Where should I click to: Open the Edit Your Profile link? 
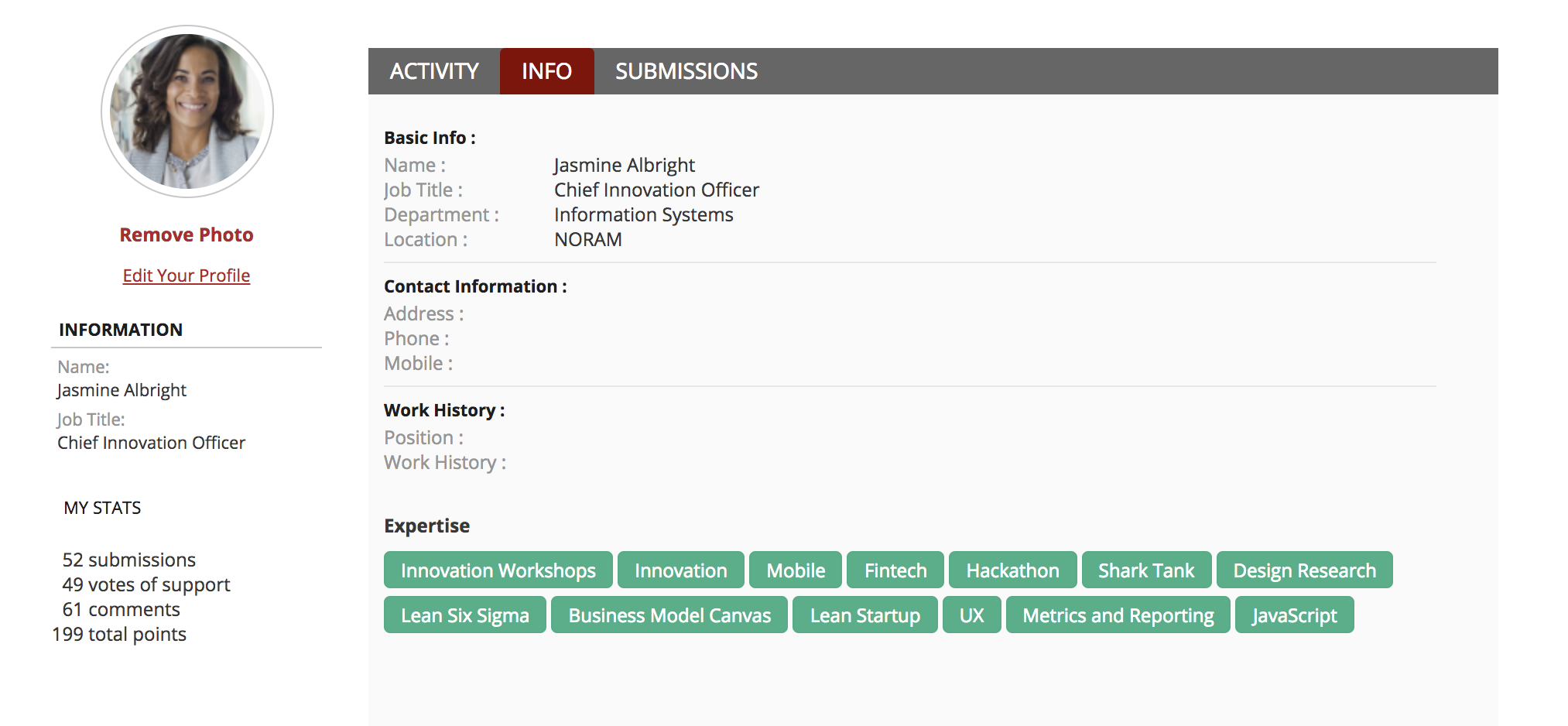pos(187,276)
